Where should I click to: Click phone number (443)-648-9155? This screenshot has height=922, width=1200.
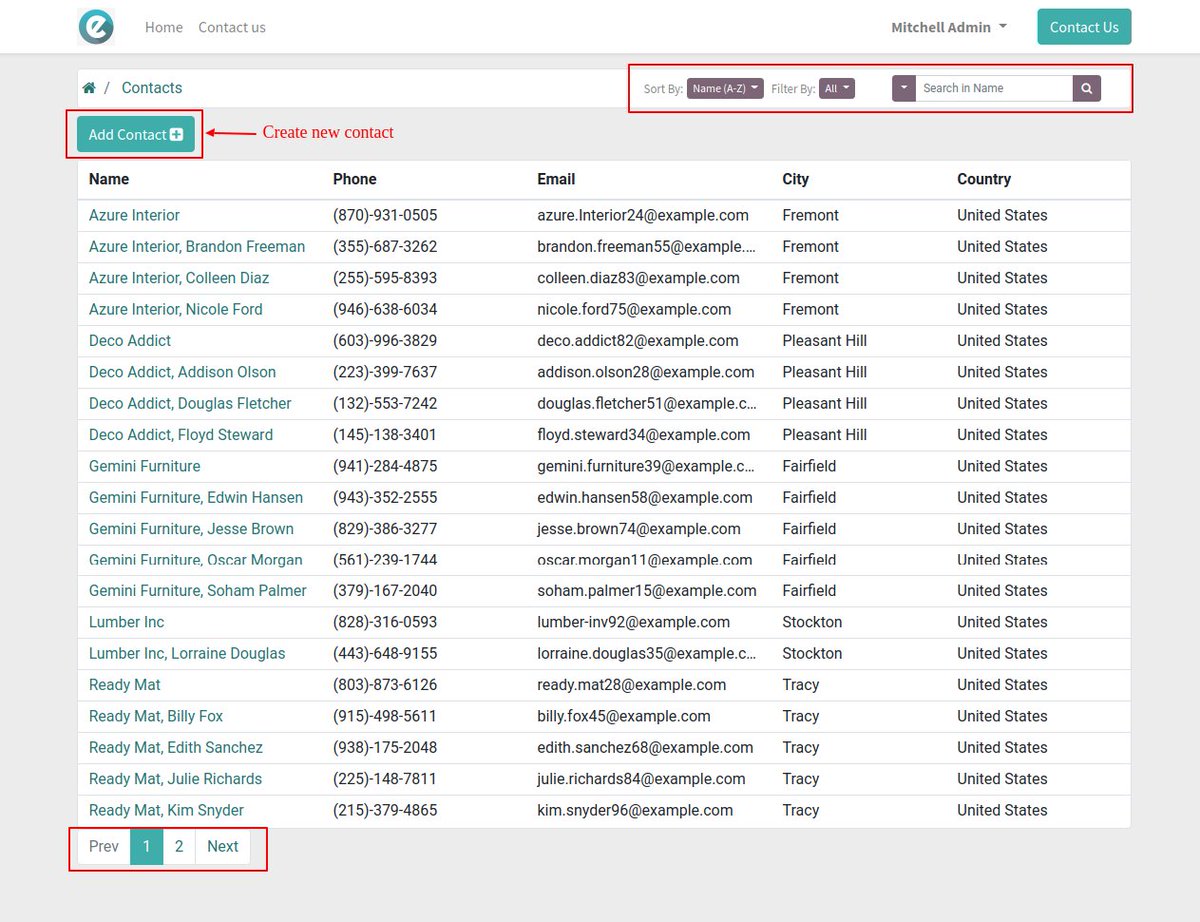385,653
